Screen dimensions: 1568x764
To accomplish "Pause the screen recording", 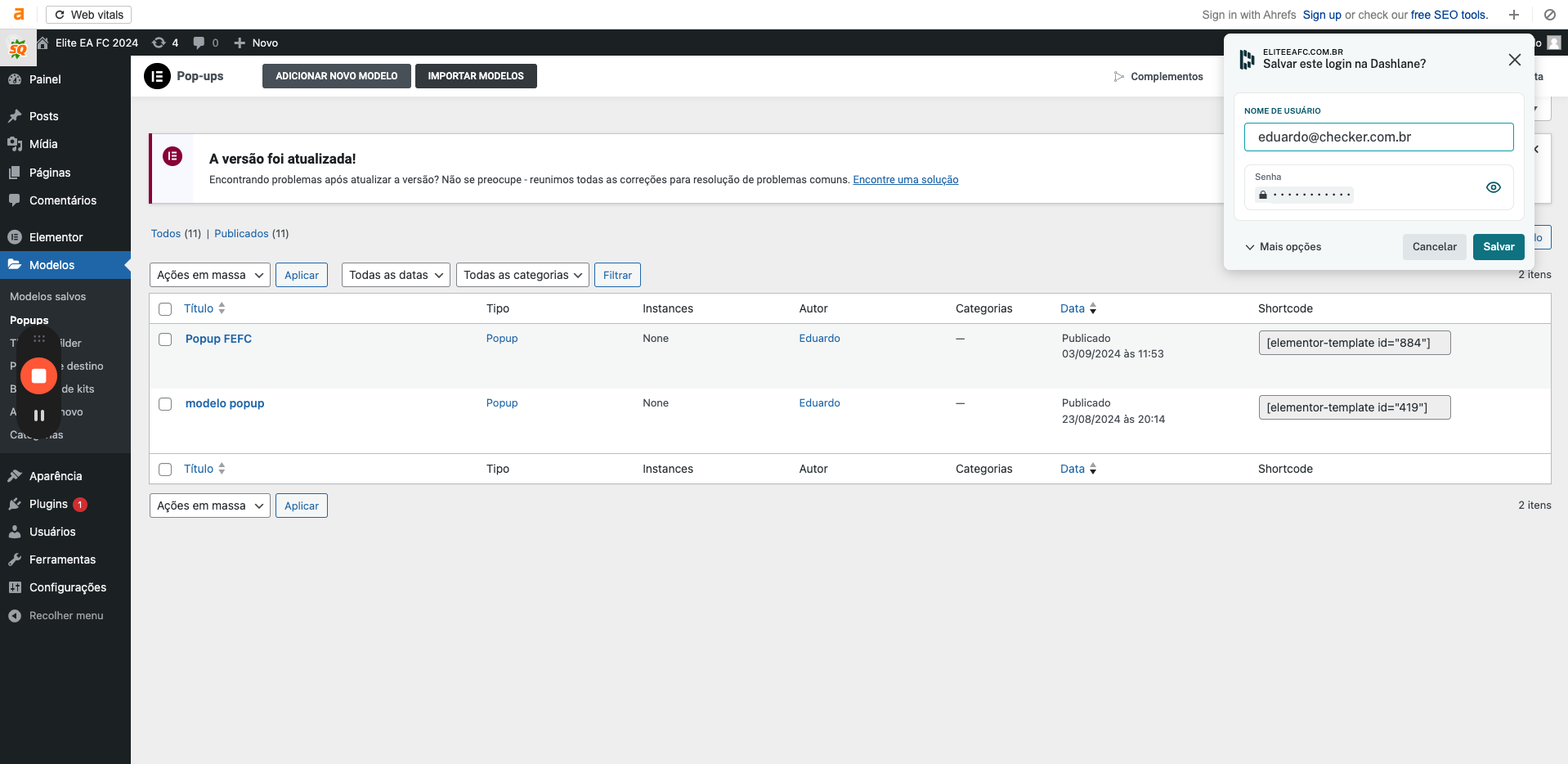I will (38, 416).
